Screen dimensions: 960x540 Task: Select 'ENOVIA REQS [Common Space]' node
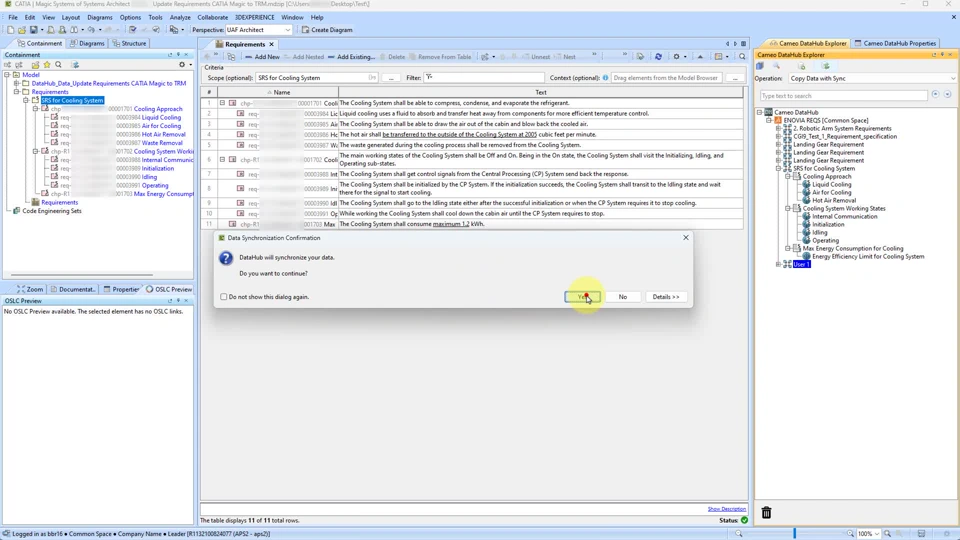tap(826, 121)
